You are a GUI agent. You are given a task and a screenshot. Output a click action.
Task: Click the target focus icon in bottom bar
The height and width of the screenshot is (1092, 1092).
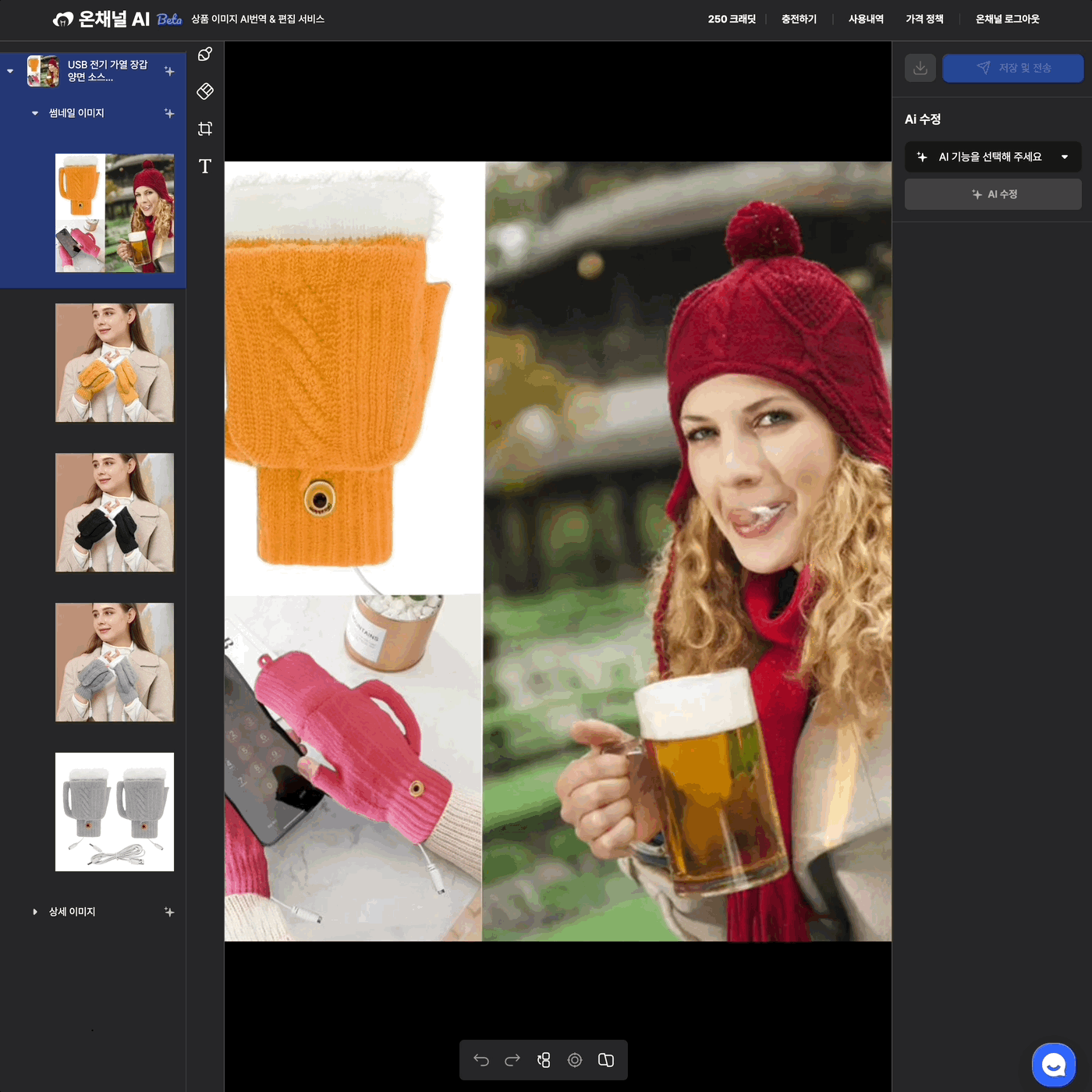(x=575, y=1060)
